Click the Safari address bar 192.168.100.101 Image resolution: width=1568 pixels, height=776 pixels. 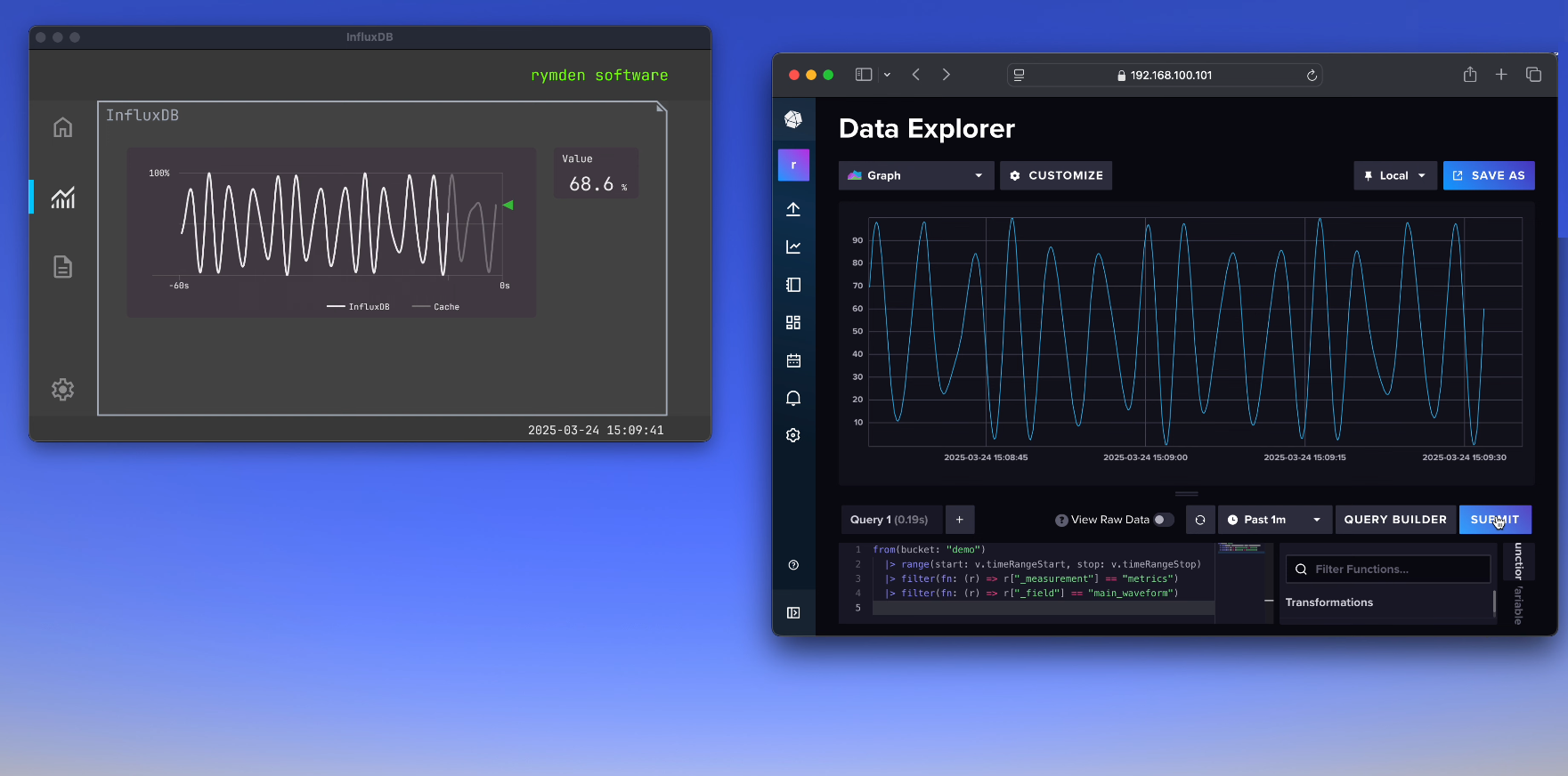pos(1165,76)
